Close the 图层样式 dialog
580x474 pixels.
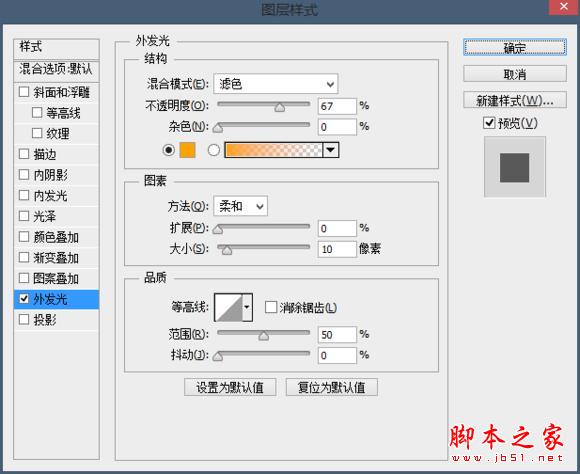(564, 7)
